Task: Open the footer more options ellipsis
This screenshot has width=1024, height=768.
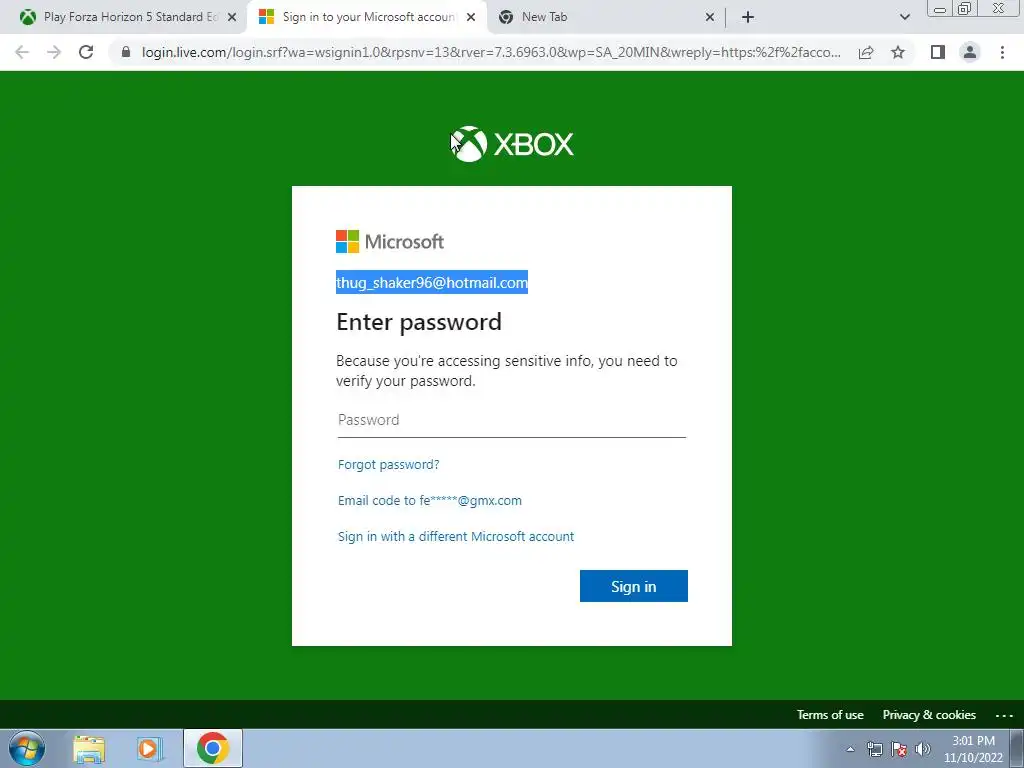Action: [1004, 715]
